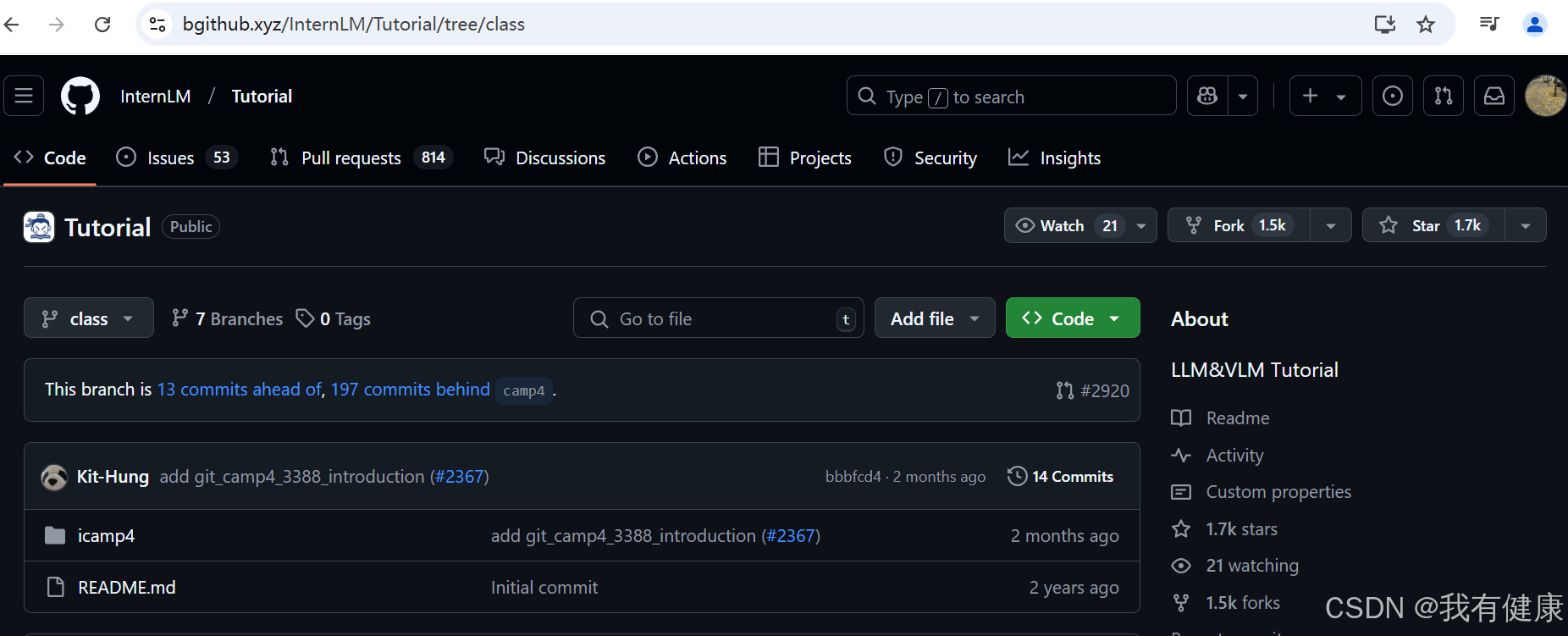Click the GitHub Octocat logo
This screenshot has height=636, width=1568.
click(x=80, y=96)
